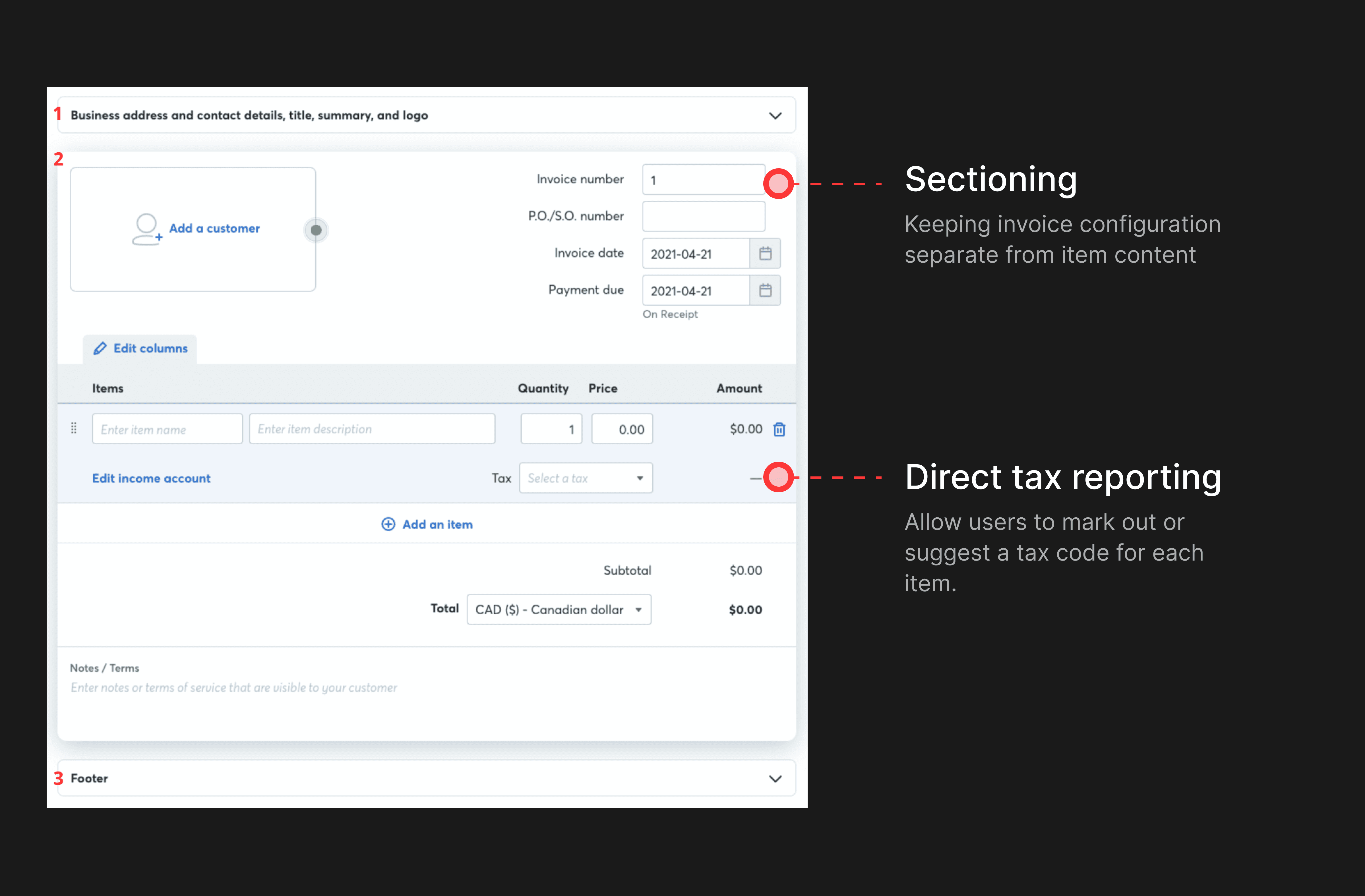Expand the Footer section

(x=775, y=779)
